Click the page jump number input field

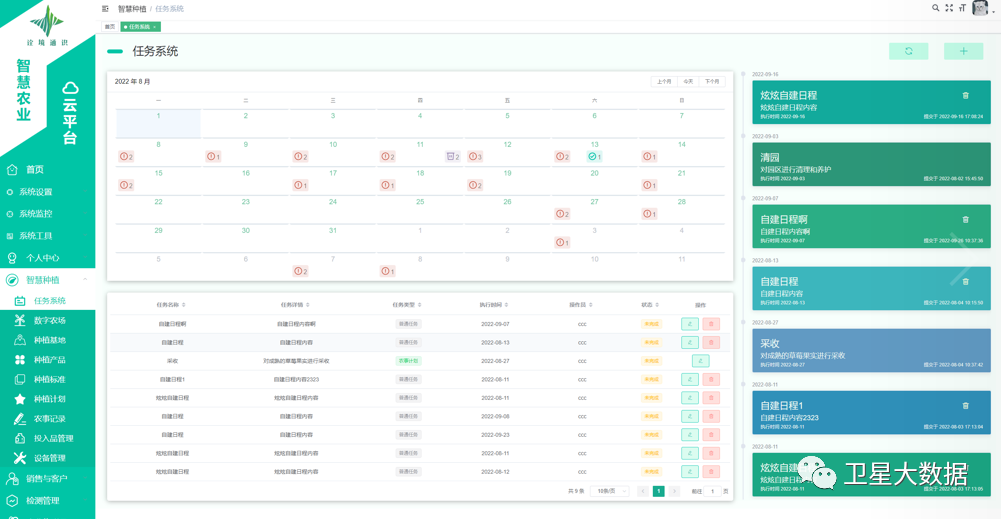712,492
